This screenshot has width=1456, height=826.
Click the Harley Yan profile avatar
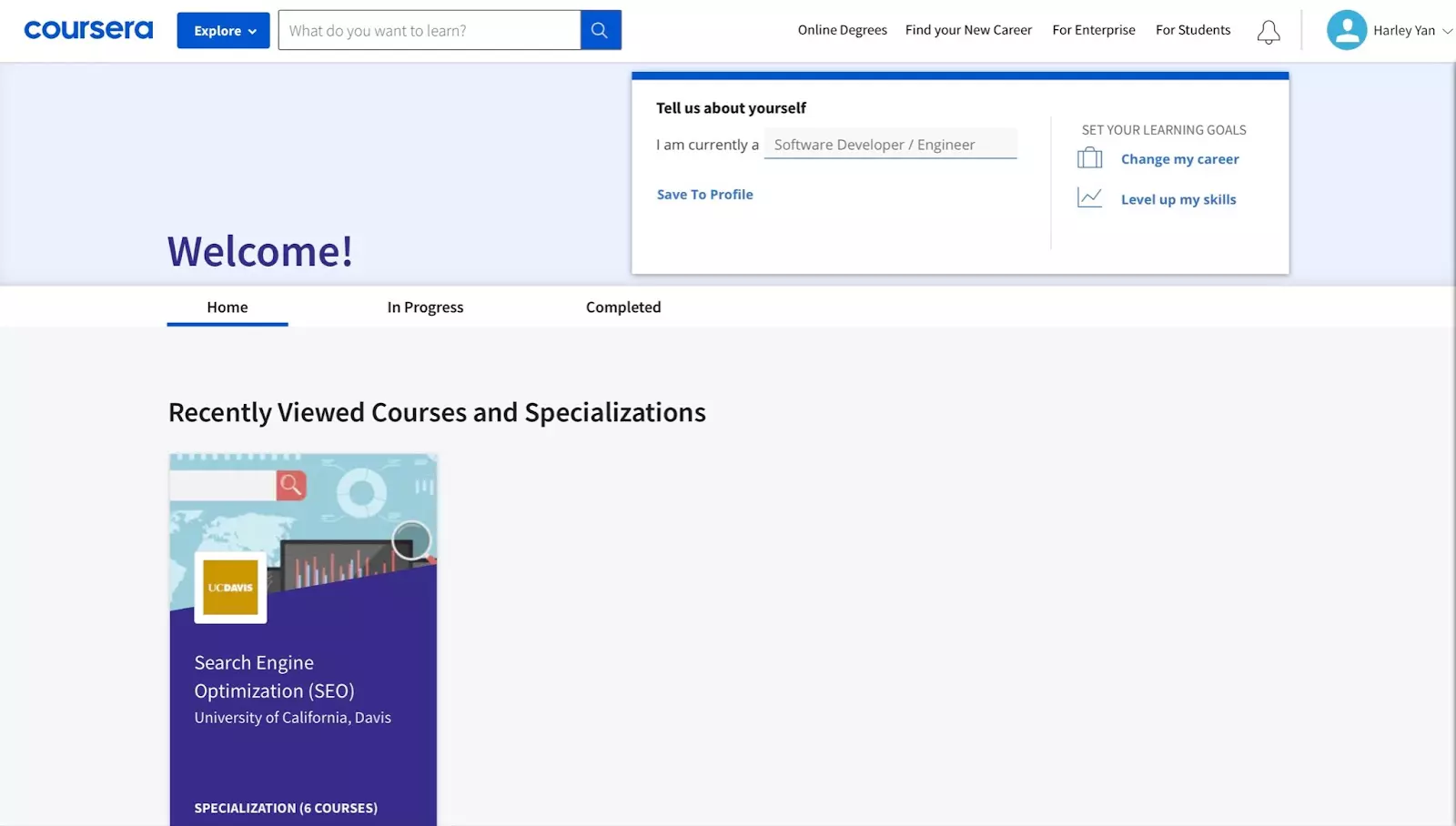coord(1347,30)
